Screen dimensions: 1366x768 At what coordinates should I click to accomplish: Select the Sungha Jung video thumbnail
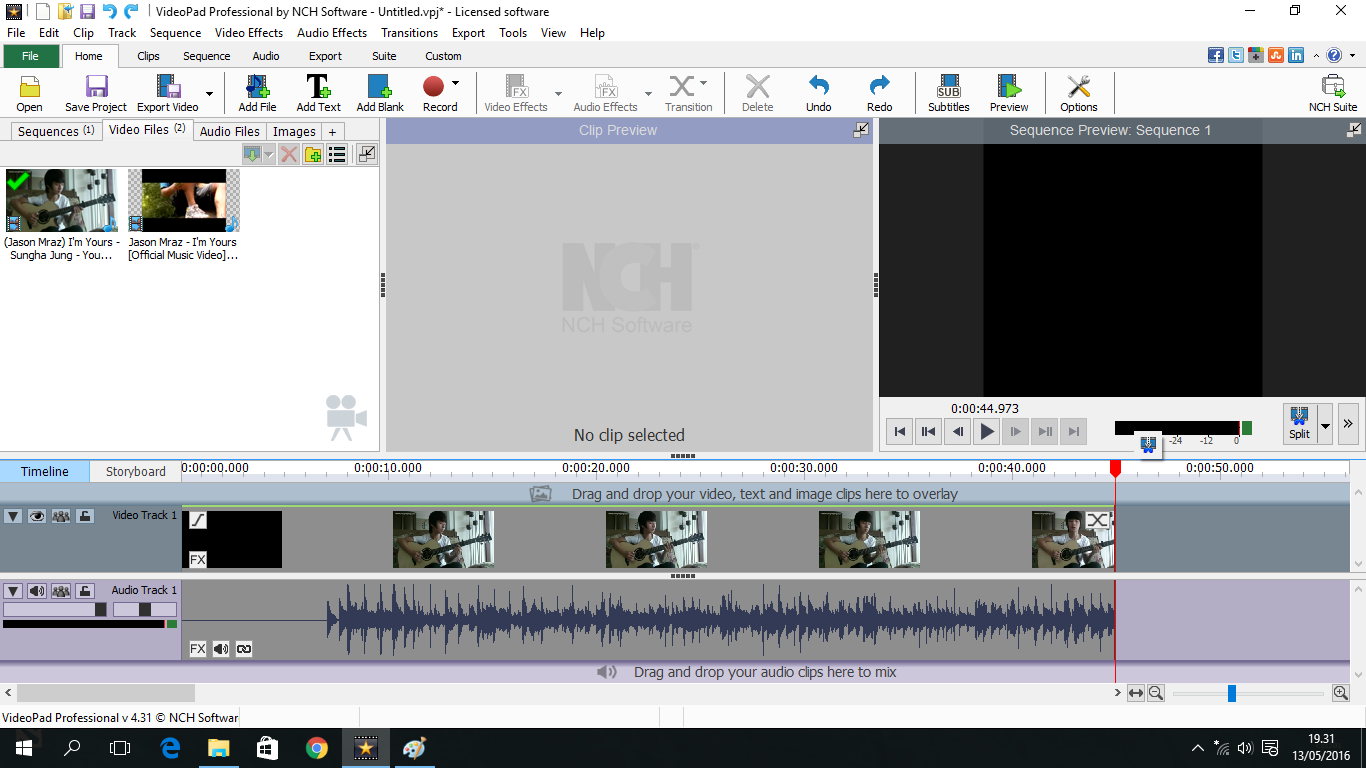61,200
